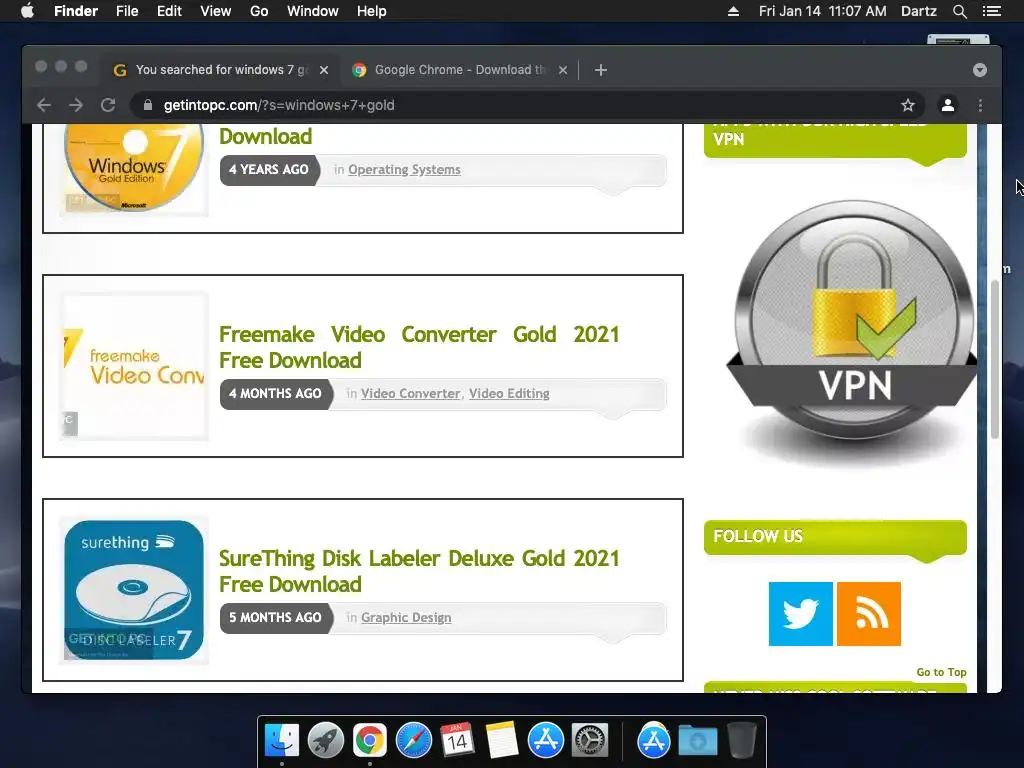Close the 'You searched for windows 7' tab

324,70
